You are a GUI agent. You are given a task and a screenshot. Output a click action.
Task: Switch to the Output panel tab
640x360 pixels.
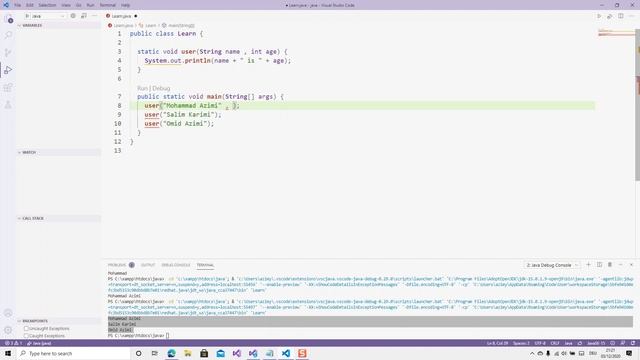(148, 265)
